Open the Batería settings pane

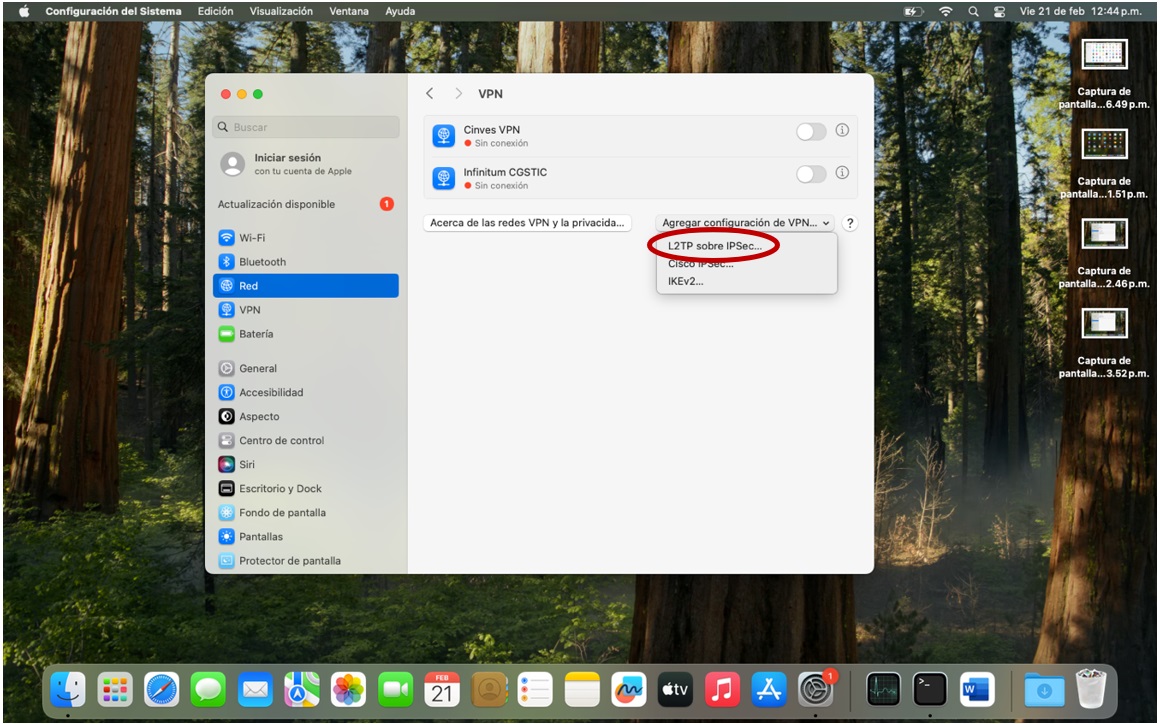[x=255, y=334]
